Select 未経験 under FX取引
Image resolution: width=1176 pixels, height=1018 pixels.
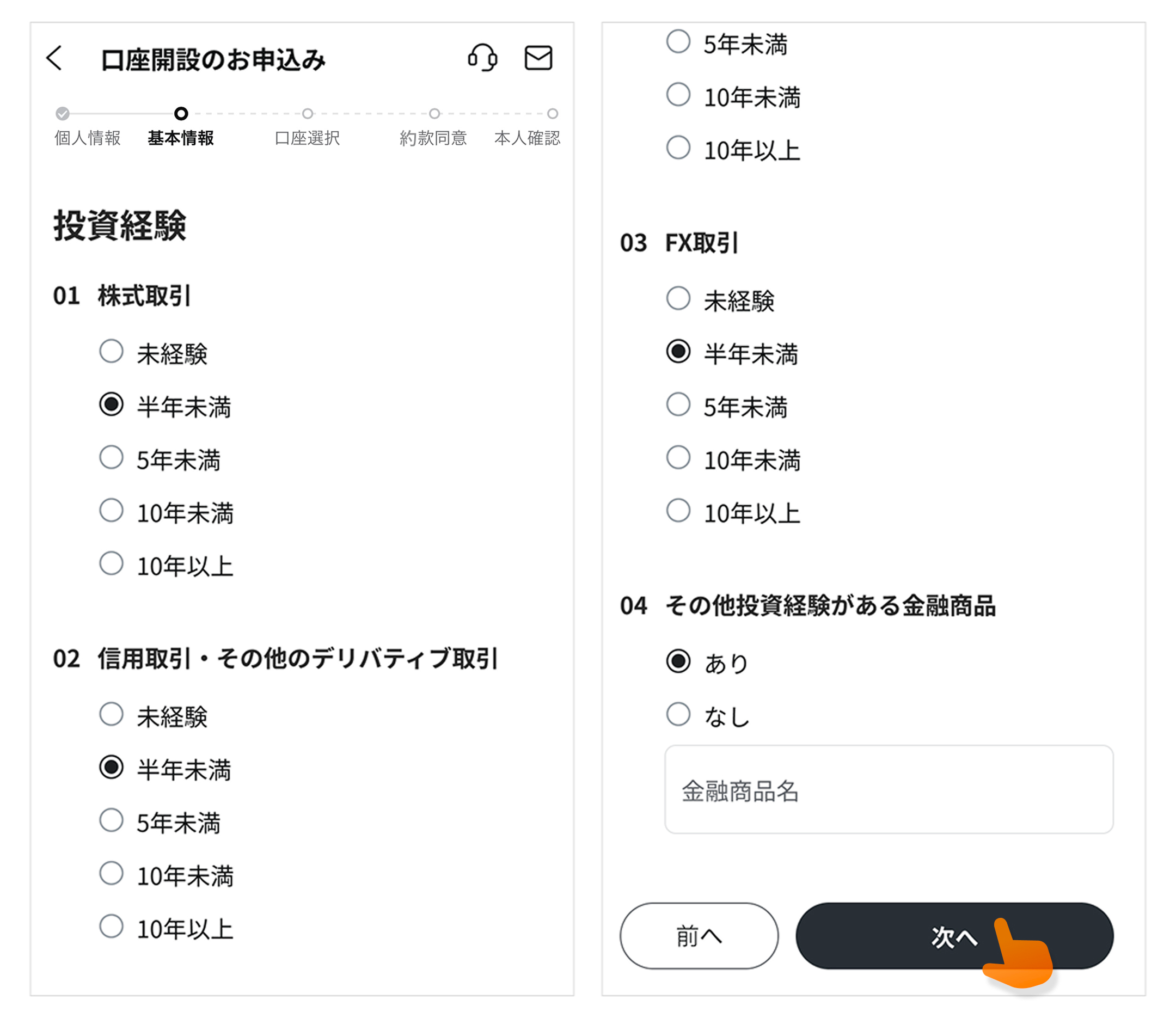[678, 299]
